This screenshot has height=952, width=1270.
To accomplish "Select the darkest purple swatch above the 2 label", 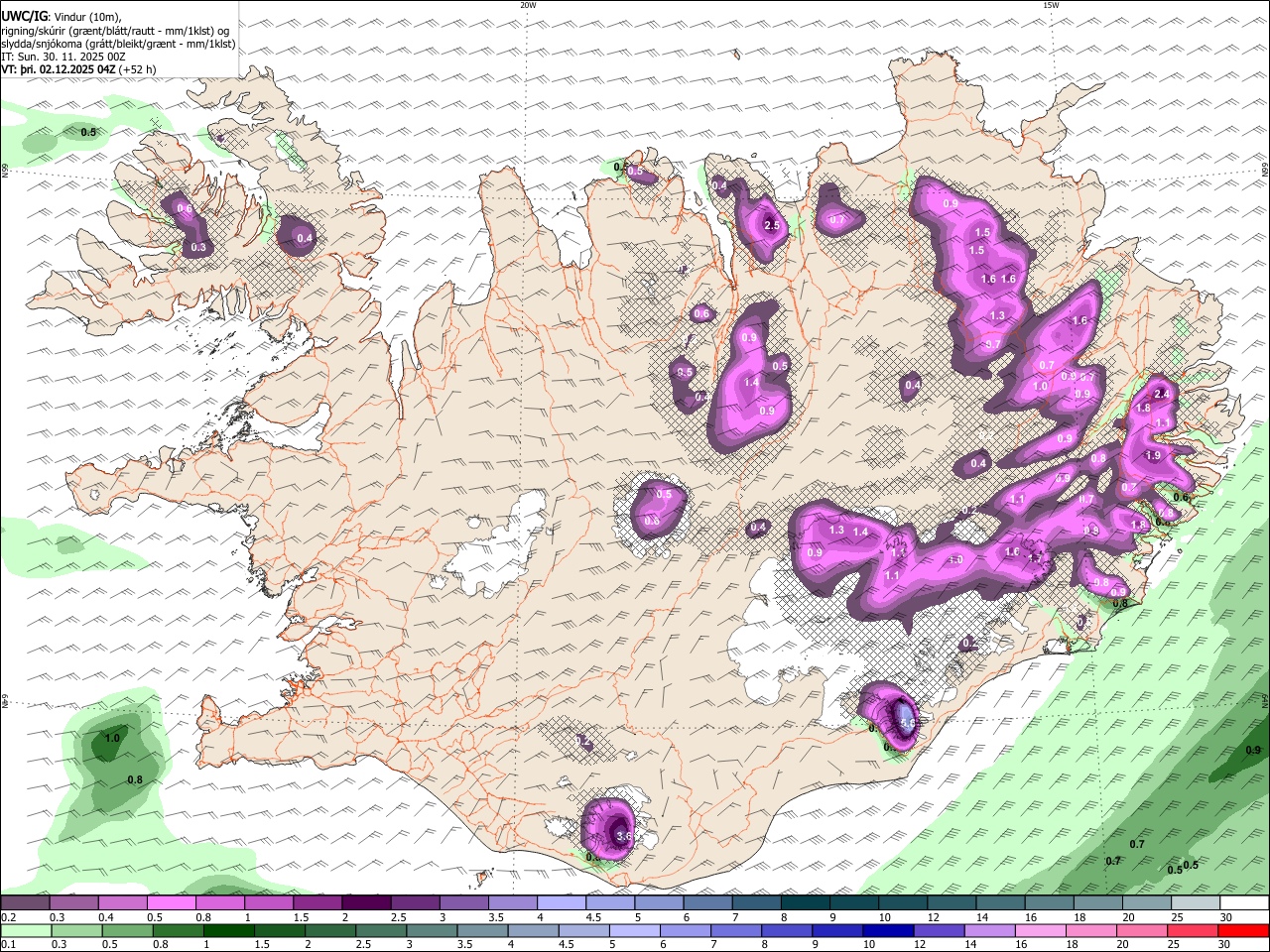I will click(x=366, y=903).
